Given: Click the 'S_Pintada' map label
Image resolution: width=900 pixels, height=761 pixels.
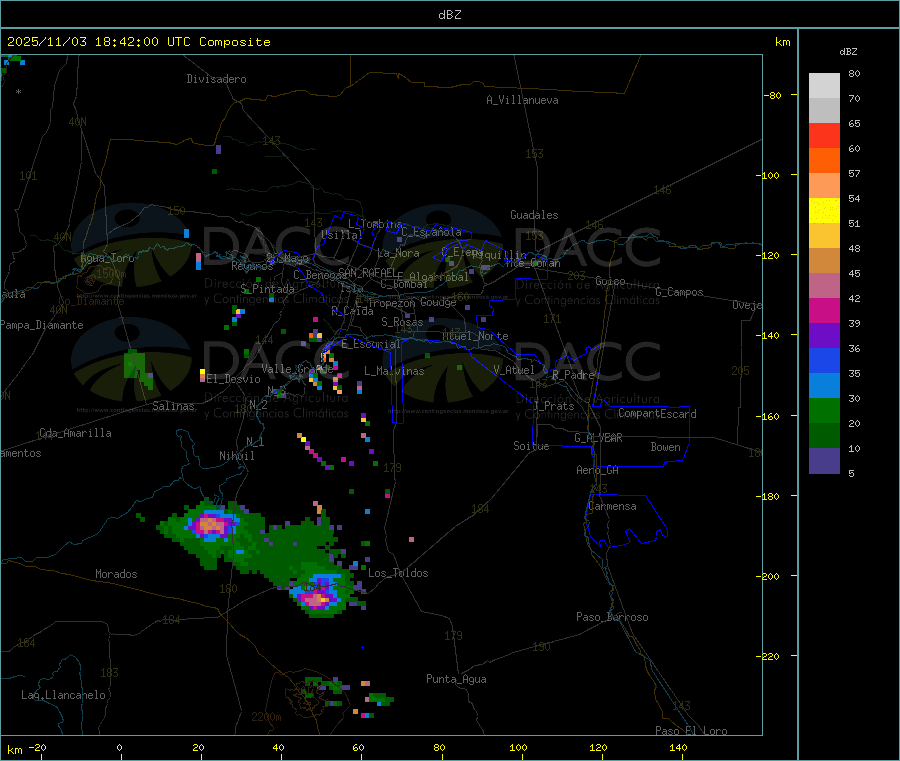Looking at the screenshot, I should tap(267, 289).
